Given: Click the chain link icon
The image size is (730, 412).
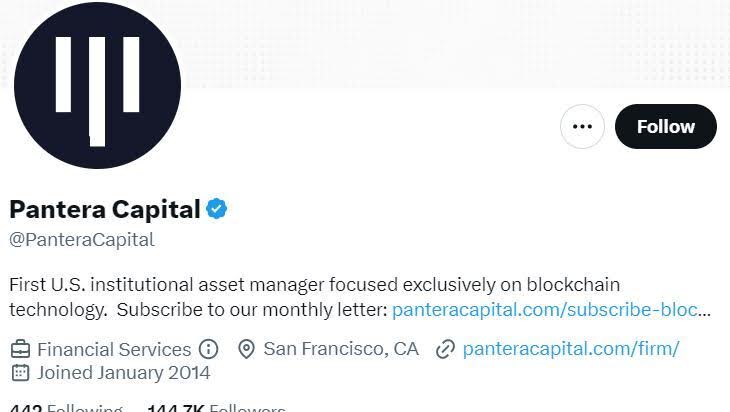Looking at the screenshot, I should point(445,349).
